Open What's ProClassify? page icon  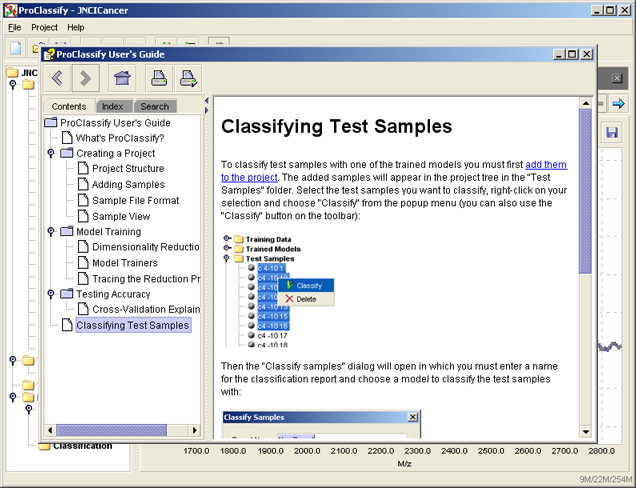point(67,138)
